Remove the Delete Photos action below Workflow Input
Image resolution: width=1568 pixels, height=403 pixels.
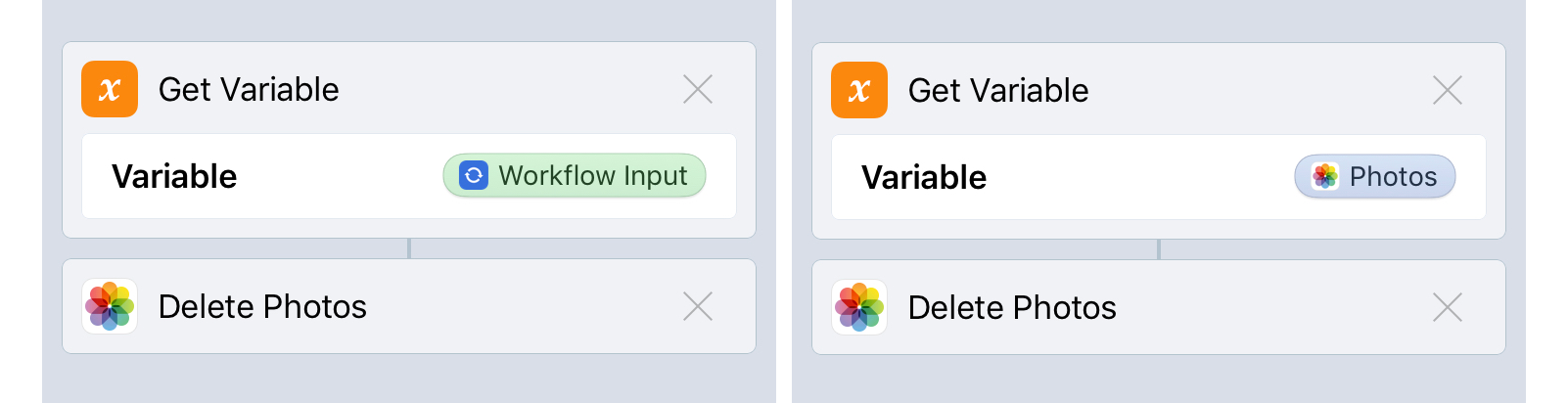pyautogui.click(x=698, y=306)
